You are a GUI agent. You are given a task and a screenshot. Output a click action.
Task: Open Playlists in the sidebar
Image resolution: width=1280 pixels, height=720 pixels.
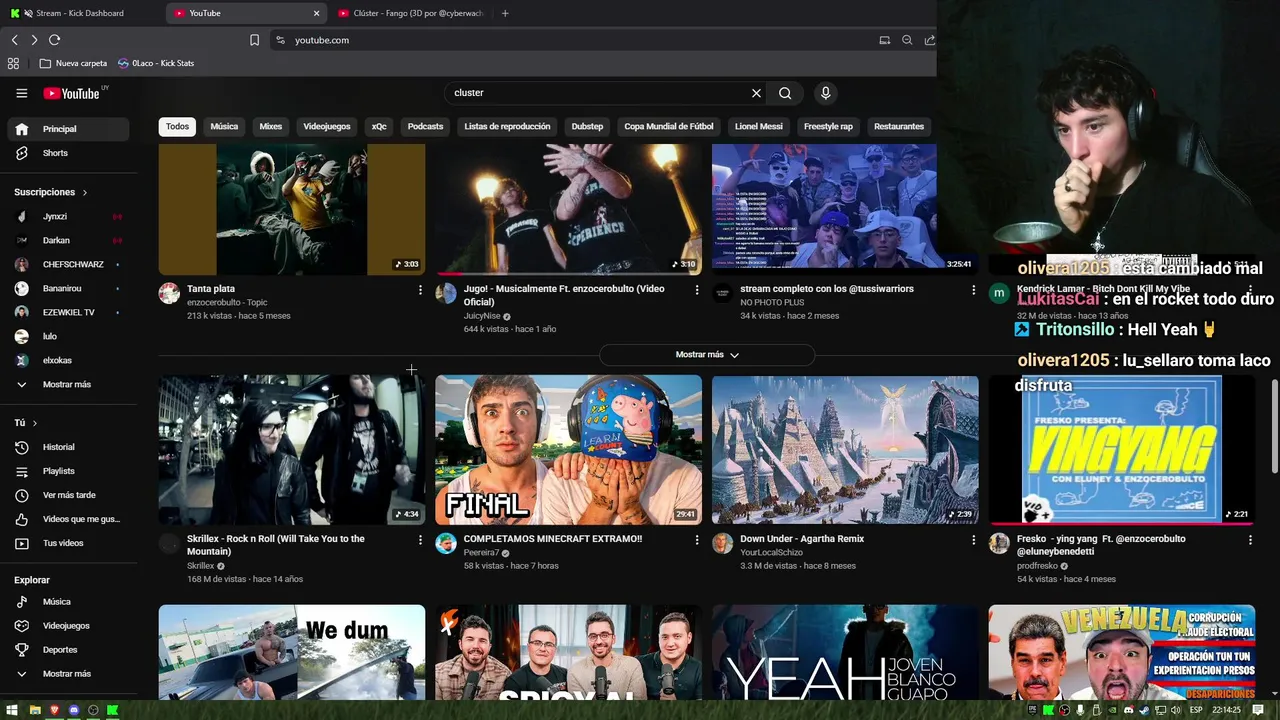click(68, 471)
